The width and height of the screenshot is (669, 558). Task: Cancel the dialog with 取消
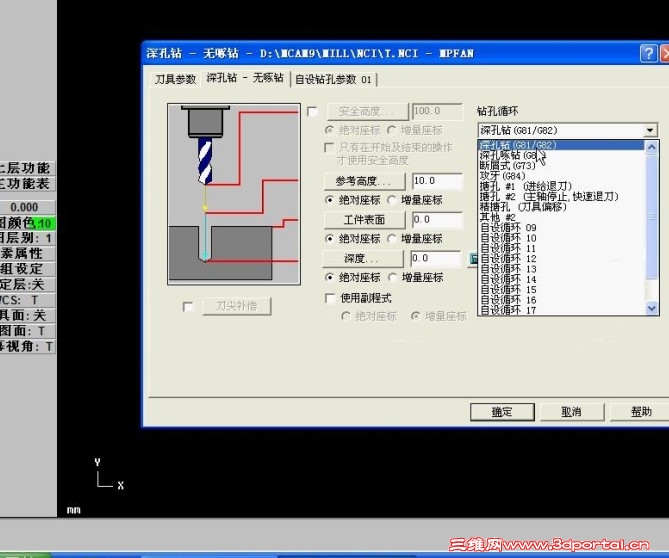tap(572, 412)
